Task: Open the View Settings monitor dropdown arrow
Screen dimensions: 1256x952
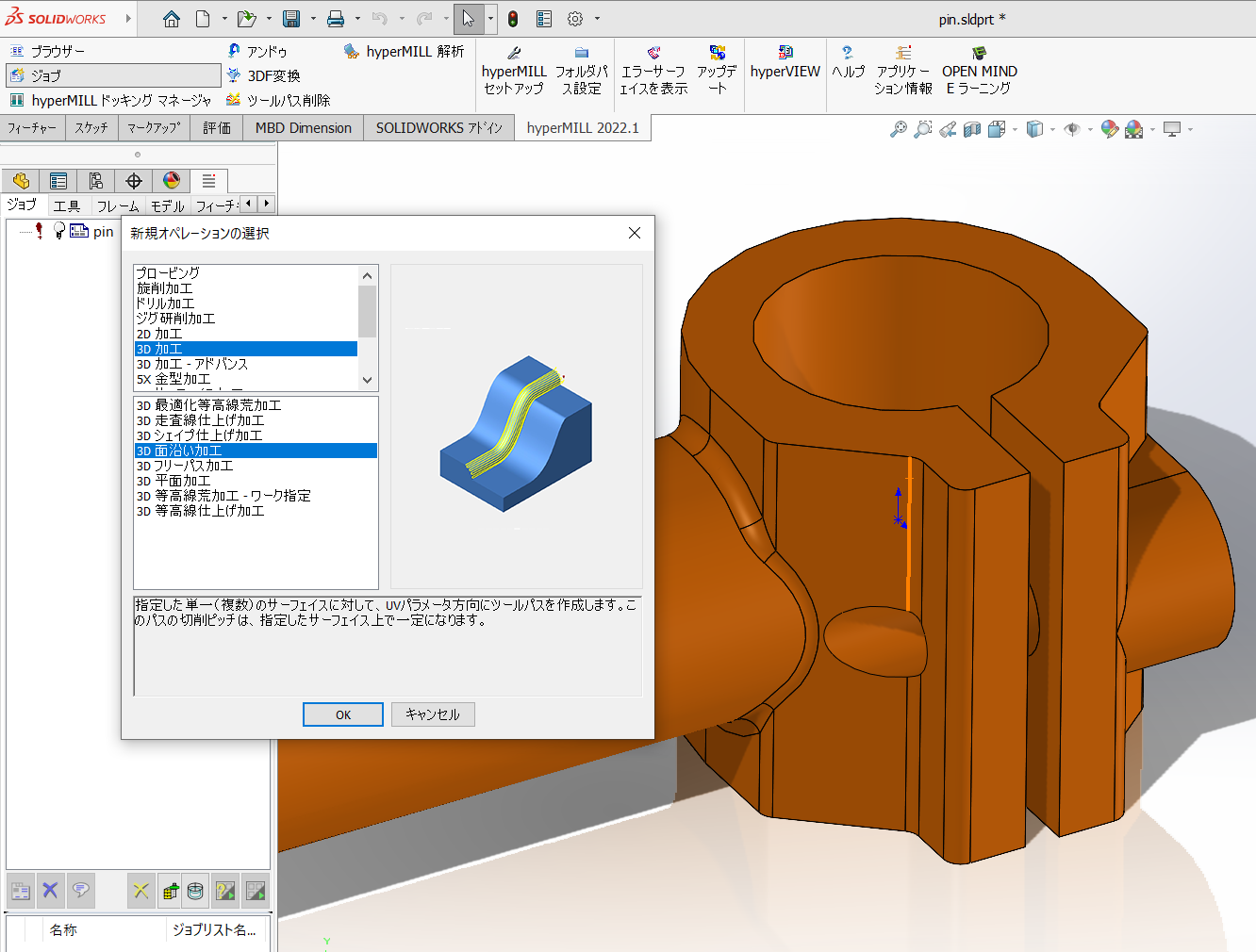Action: pyautogui.click(x=1190, y=129)
